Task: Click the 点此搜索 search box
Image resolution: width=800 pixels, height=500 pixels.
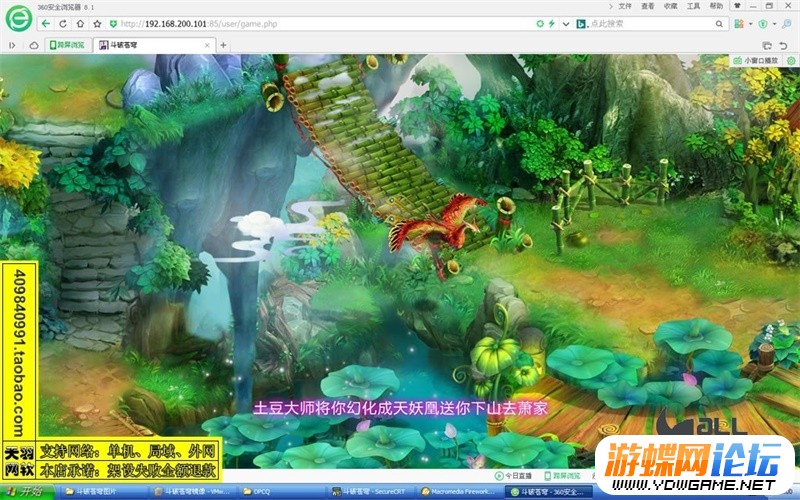Action: click(651, 23)
